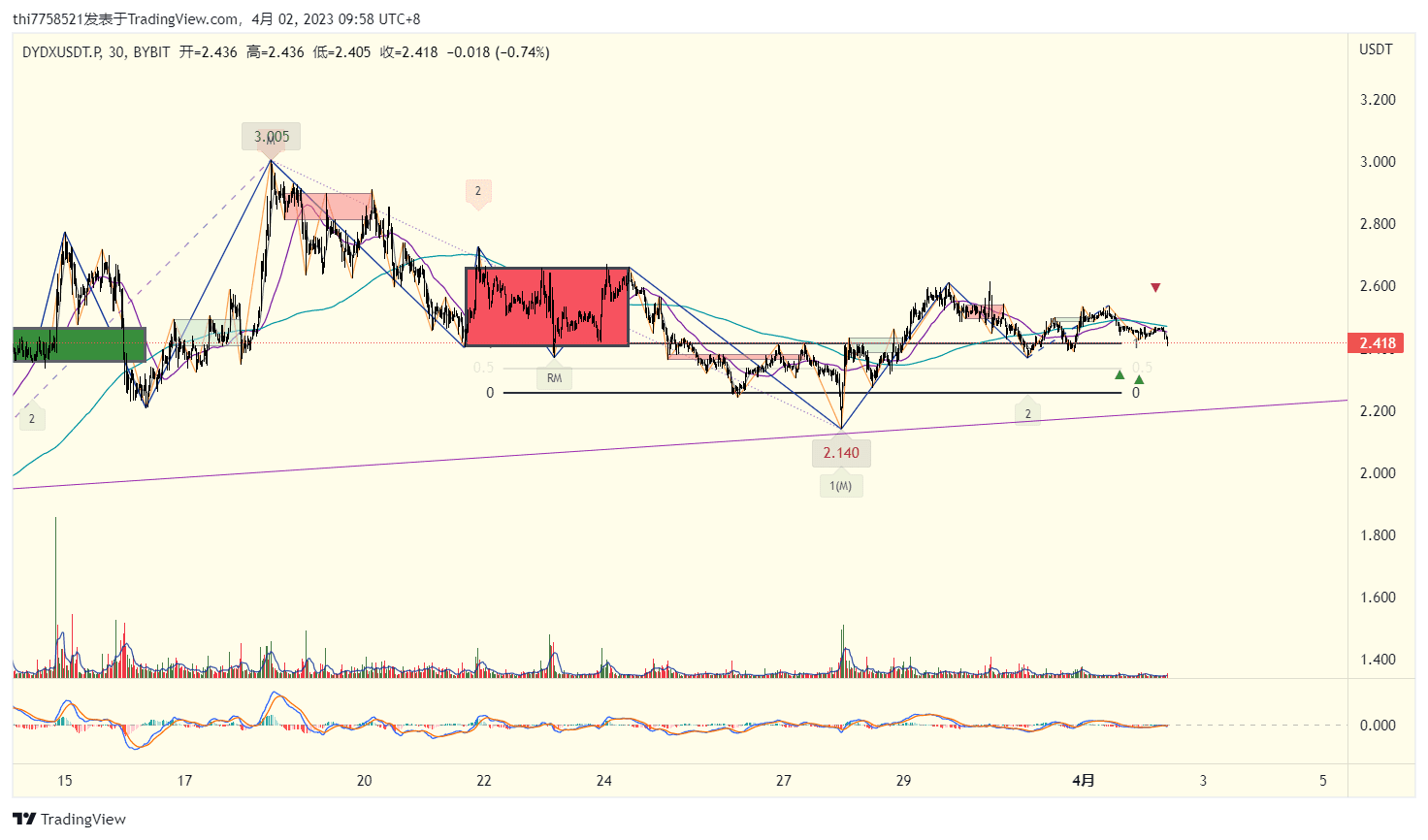This screenshot has height=840, width=1428.
Task: Click the green rectangle zone at left
Action: coord(80,344)
